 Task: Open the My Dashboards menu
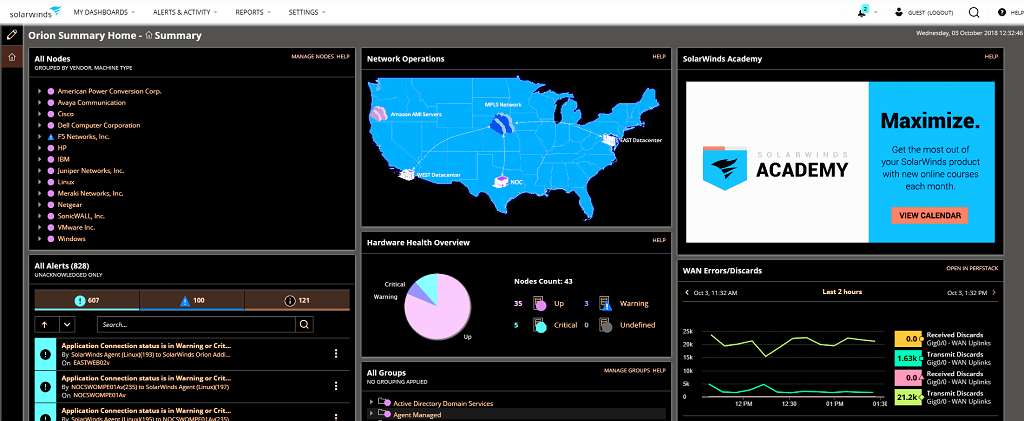tap(104, 12)
